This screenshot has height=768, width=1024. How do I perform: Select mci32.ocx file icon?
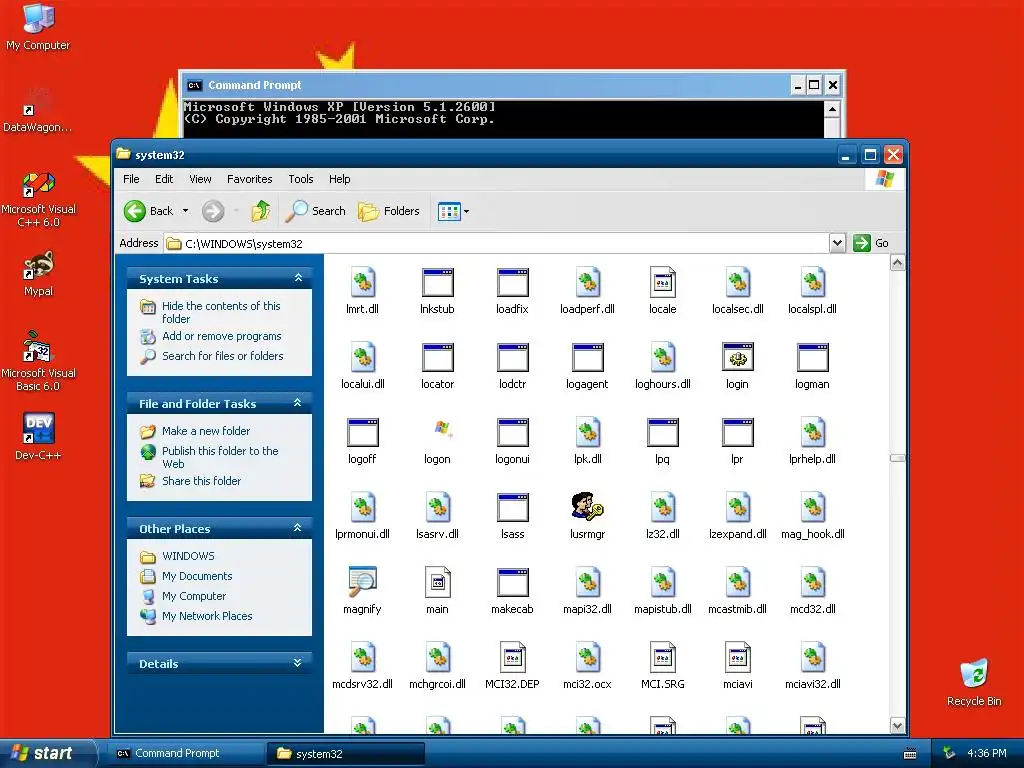click(588, 657)
